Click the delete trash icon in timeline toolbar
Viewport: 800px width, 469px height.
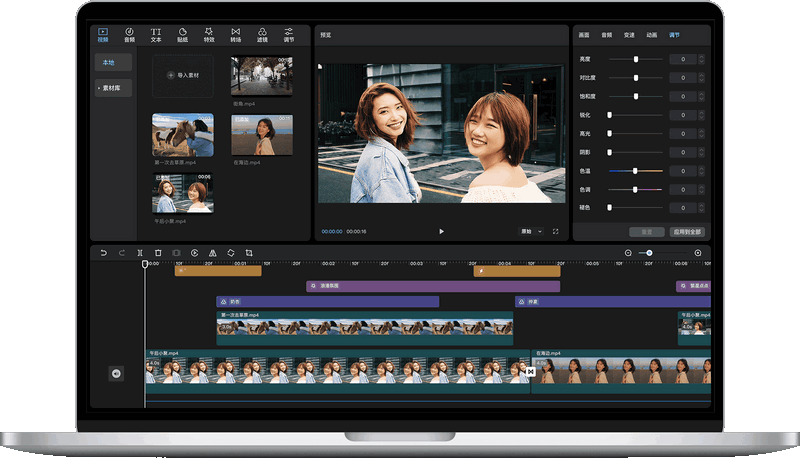(x=158, y=253)
